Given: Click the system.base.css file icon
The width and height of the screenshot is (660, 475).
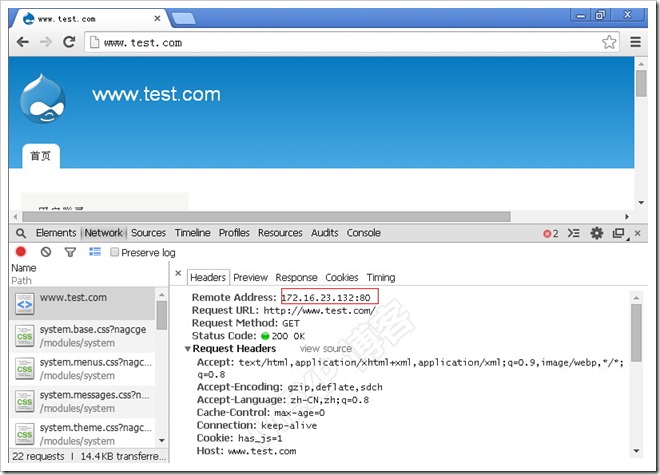Looking at the screenshot, I should click(x=24, y=336).
